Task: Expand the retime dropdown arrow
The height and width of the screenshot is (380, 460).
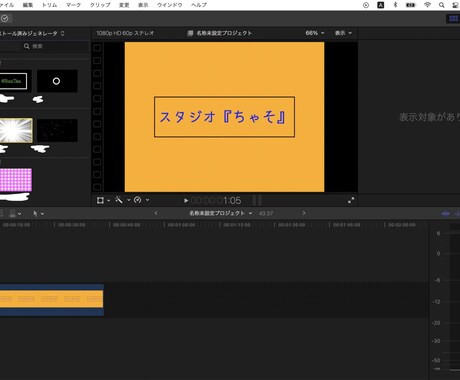Action: tap(147, 200)
